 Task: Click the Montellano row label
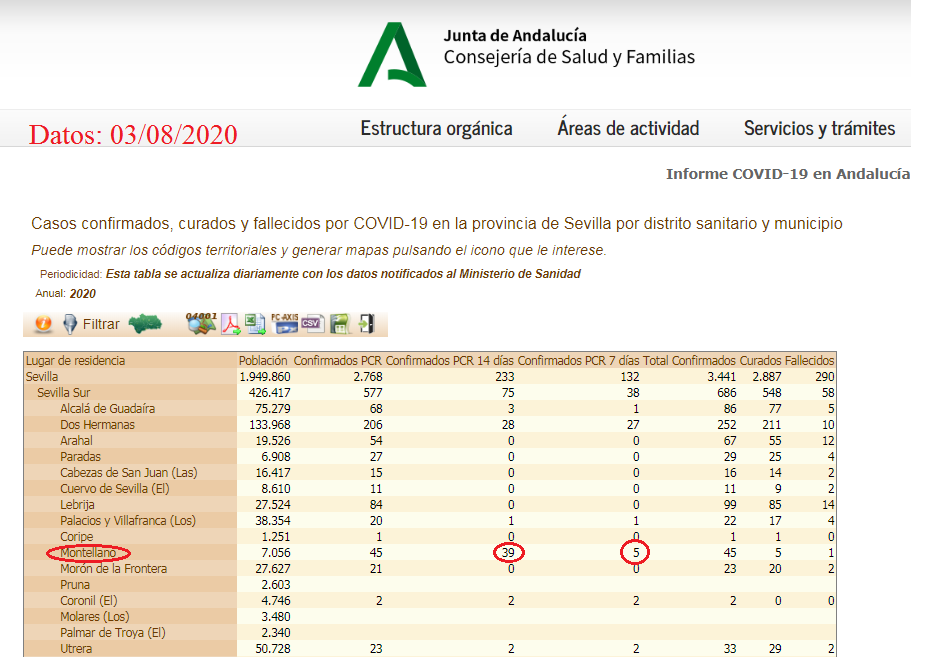(88, 553)
